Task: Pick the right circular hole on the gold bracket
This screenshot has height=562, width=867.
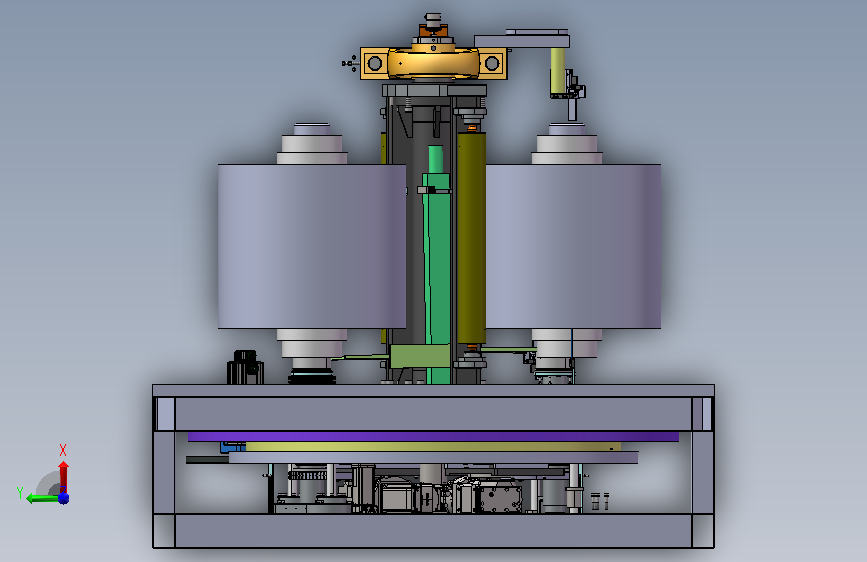Action: 492,63
